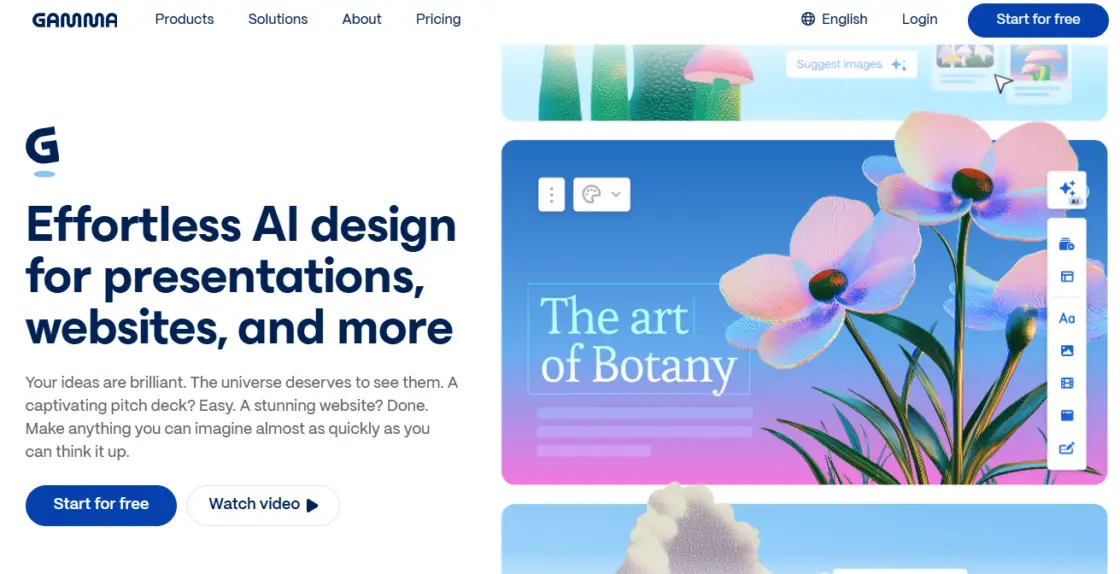1120x574 pixels.
Task: Click the Suggest images button
Action: click(851, 65)
